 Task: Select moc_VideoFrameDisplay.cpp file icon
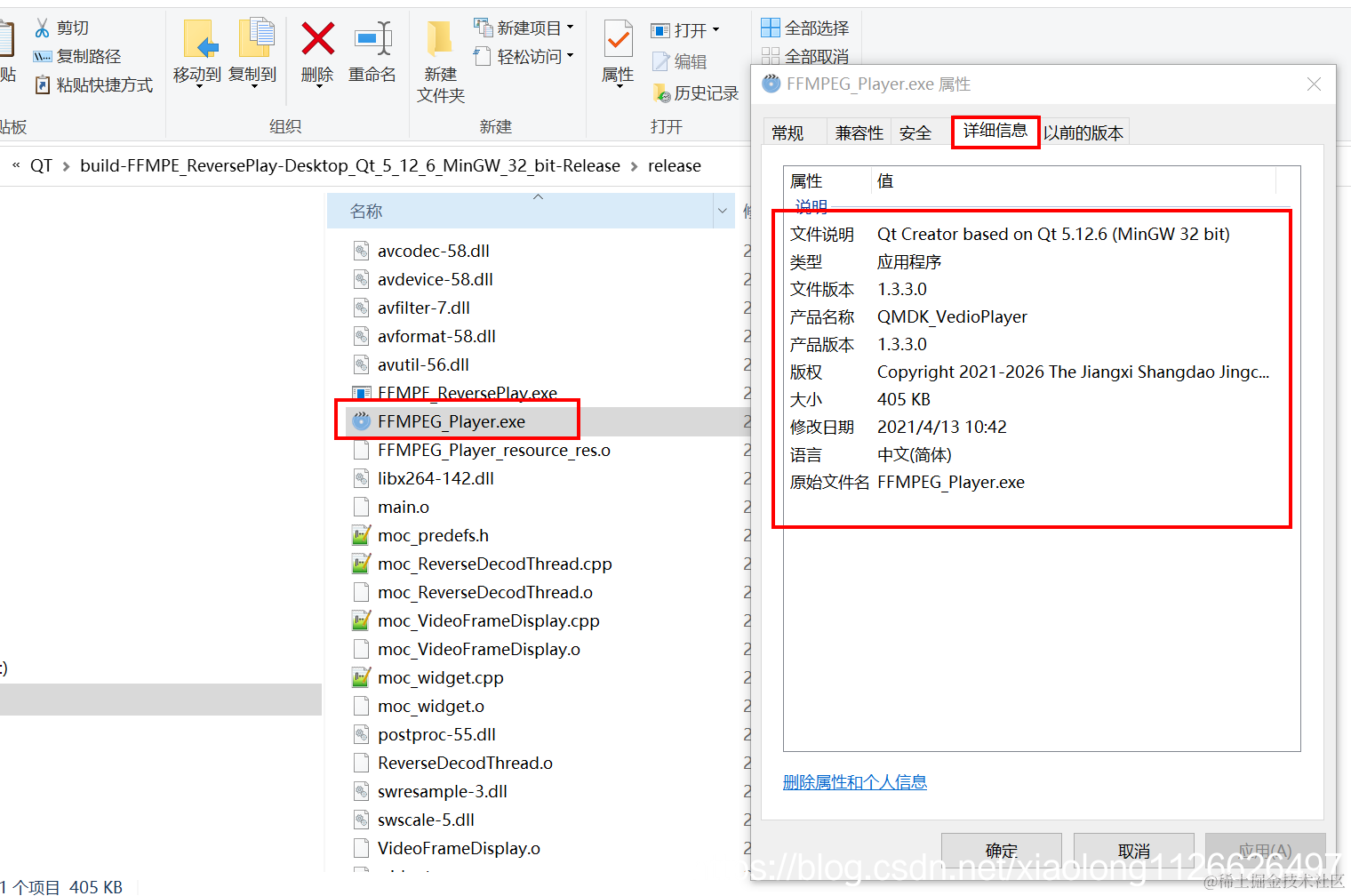[x=361, y=620]
